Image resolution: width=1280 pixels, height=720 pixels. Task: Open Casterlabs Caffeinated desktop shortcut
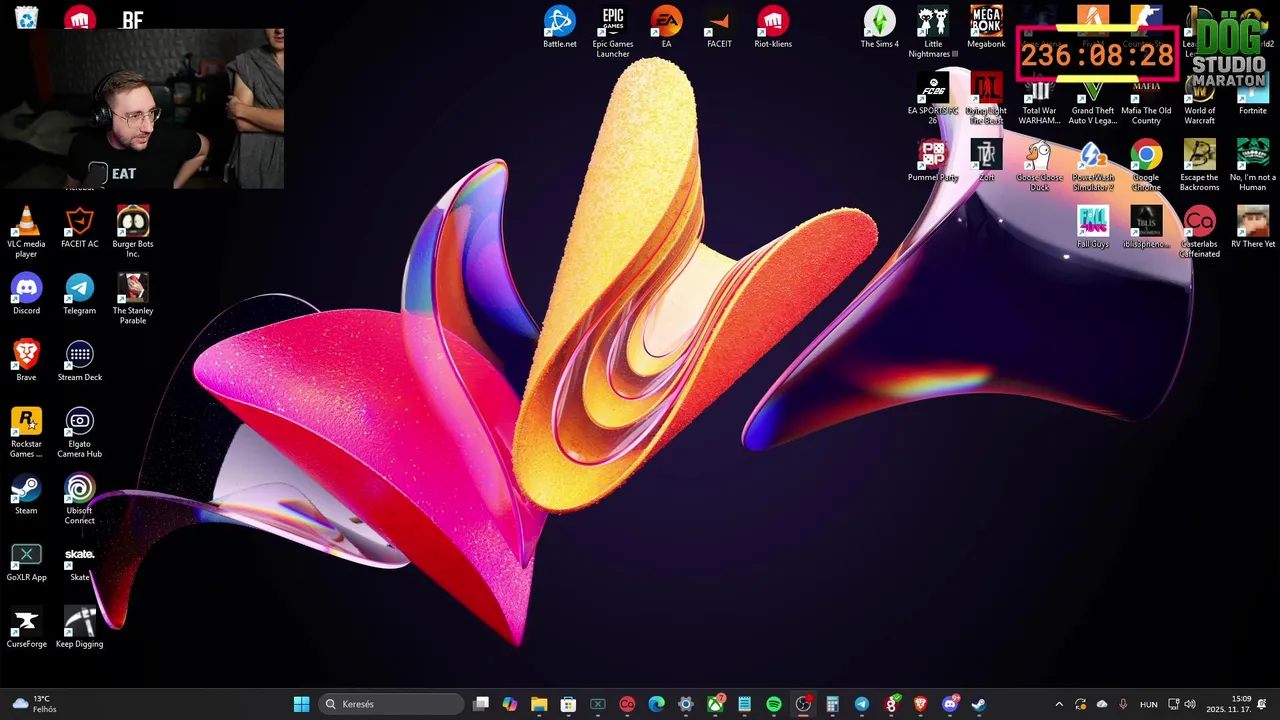click(x=1199, y=233)
